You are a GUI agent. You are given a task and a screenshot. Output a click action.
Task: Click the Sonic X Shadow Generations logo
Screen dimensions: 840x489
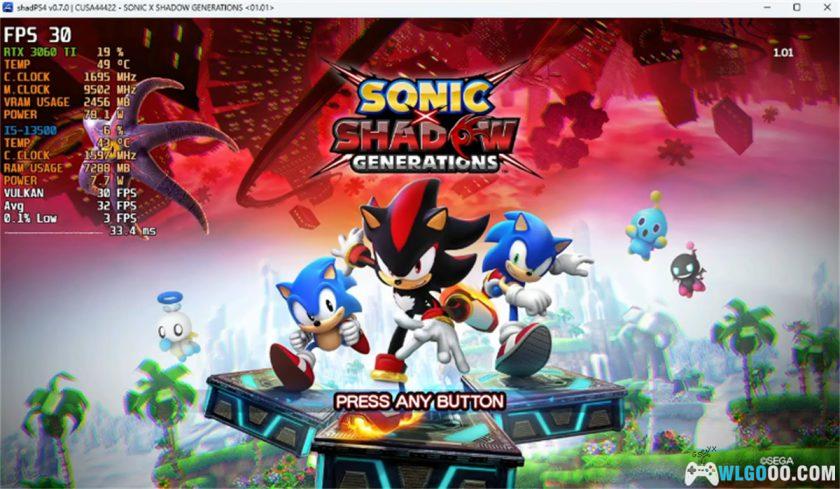(423, 122)
